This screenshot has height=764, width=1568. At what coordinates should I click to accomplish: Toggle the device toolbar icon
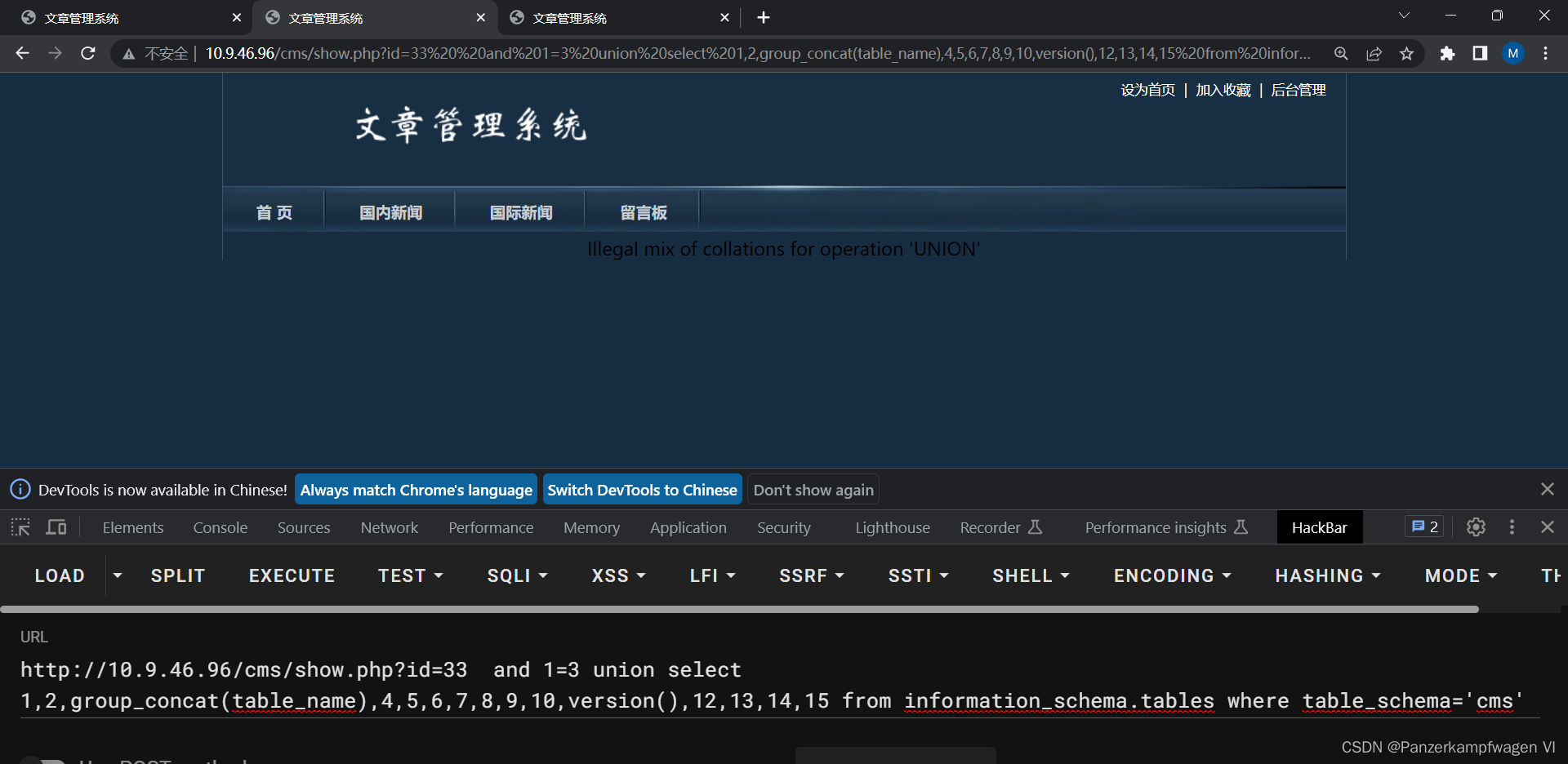56,527
